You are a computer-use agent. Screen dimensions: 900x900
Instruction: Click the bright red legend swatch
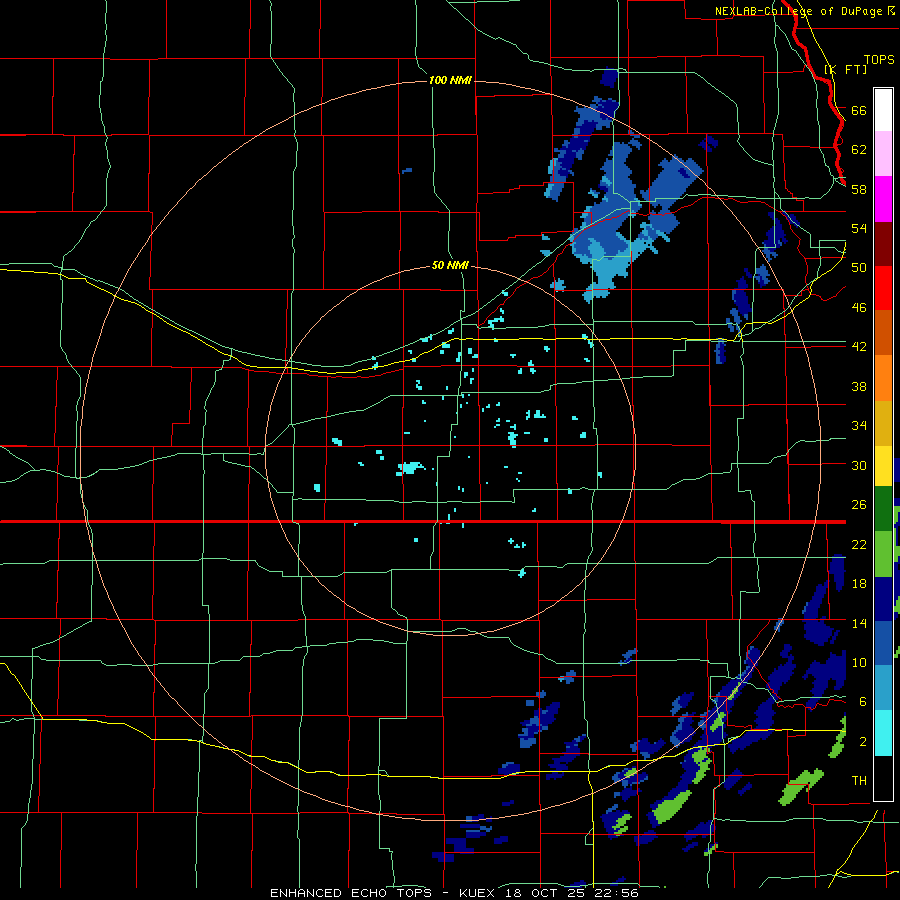click(883, 288)
